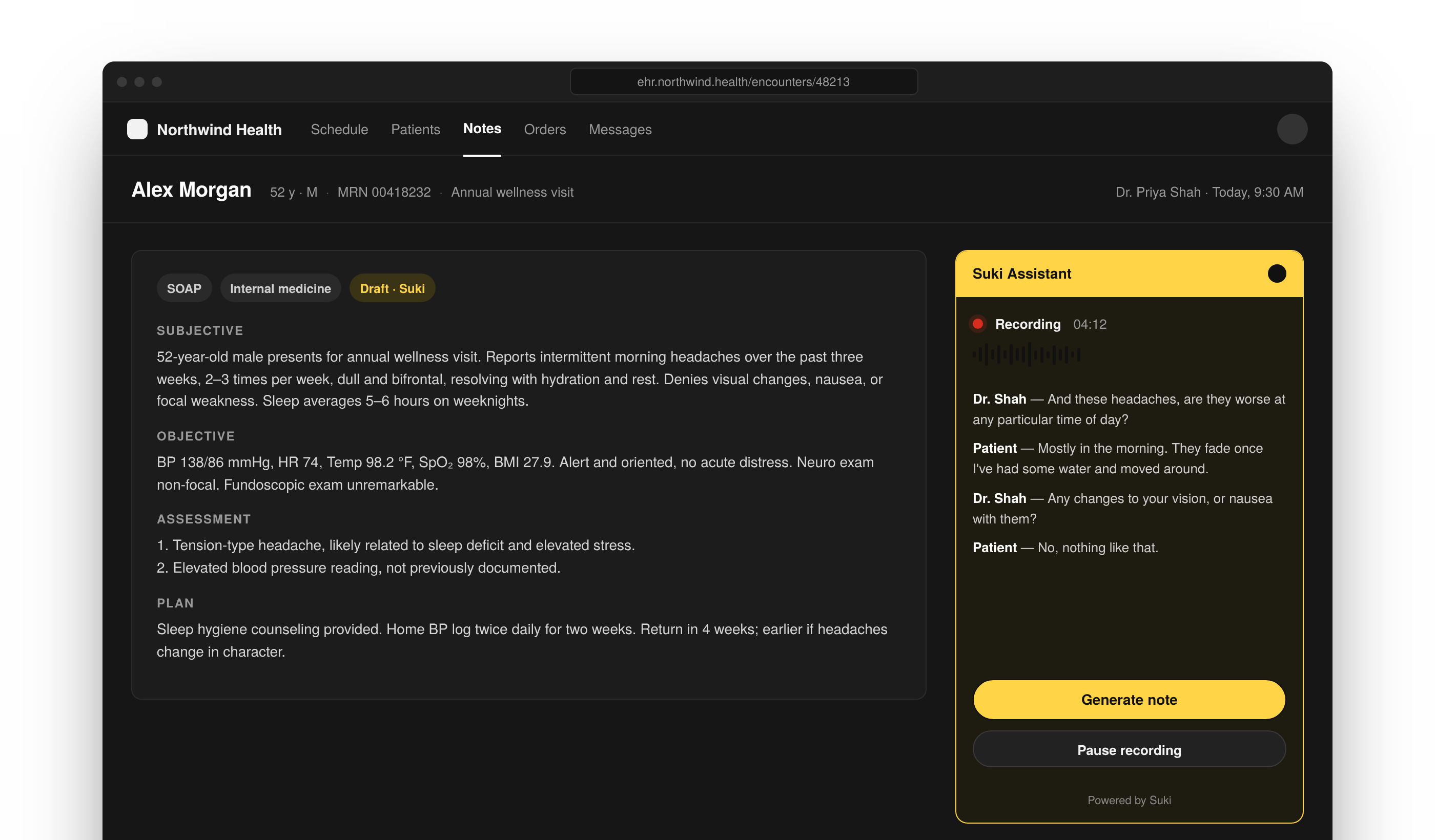The width and height of the screenshot is (1435, 840).
Task: Click the black dot in Suki Assistant header
Action: [x=1277, y=274]
